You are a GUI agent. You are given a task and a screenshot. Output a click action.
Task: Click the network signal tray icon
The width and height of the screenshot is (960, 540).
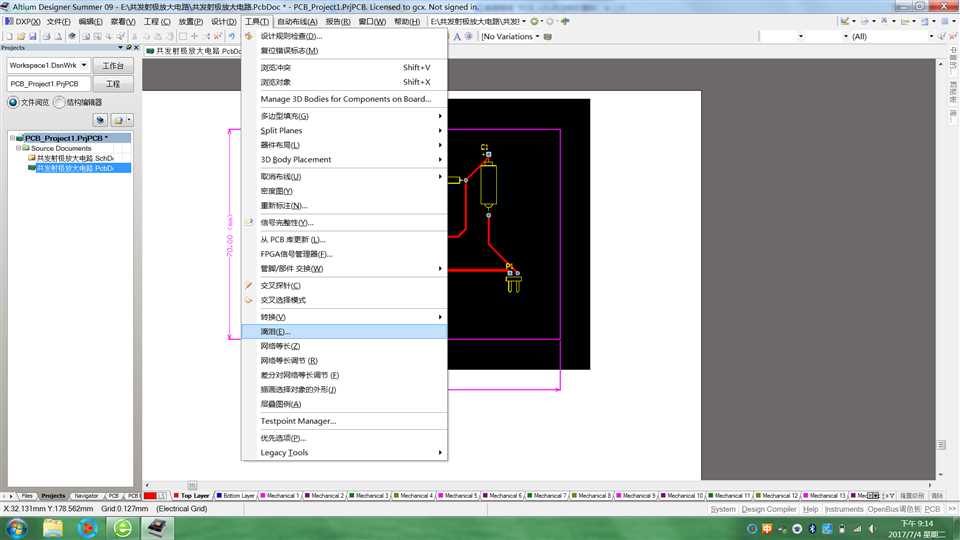pos(857,528)
